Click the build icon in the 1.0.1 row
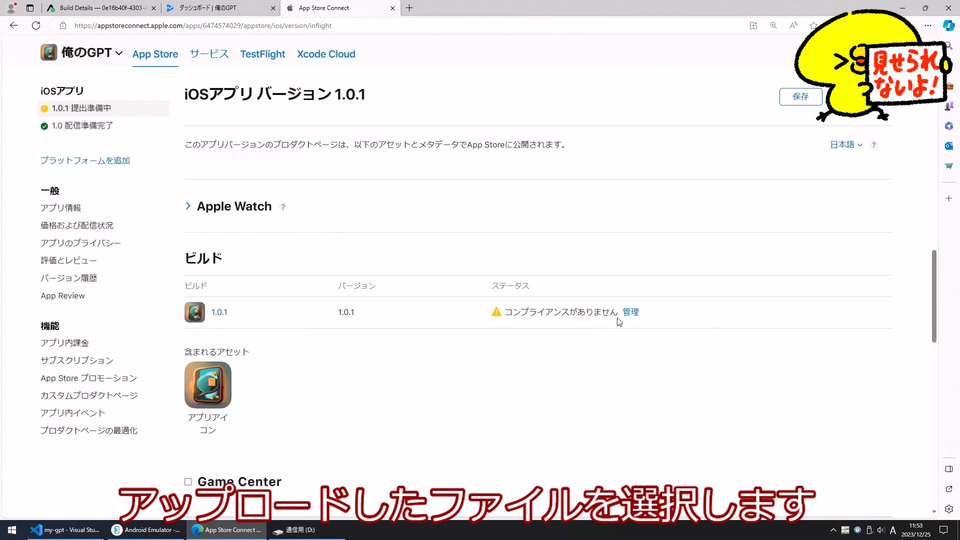This screenshot has width=960, height=540. coord(195,312)
